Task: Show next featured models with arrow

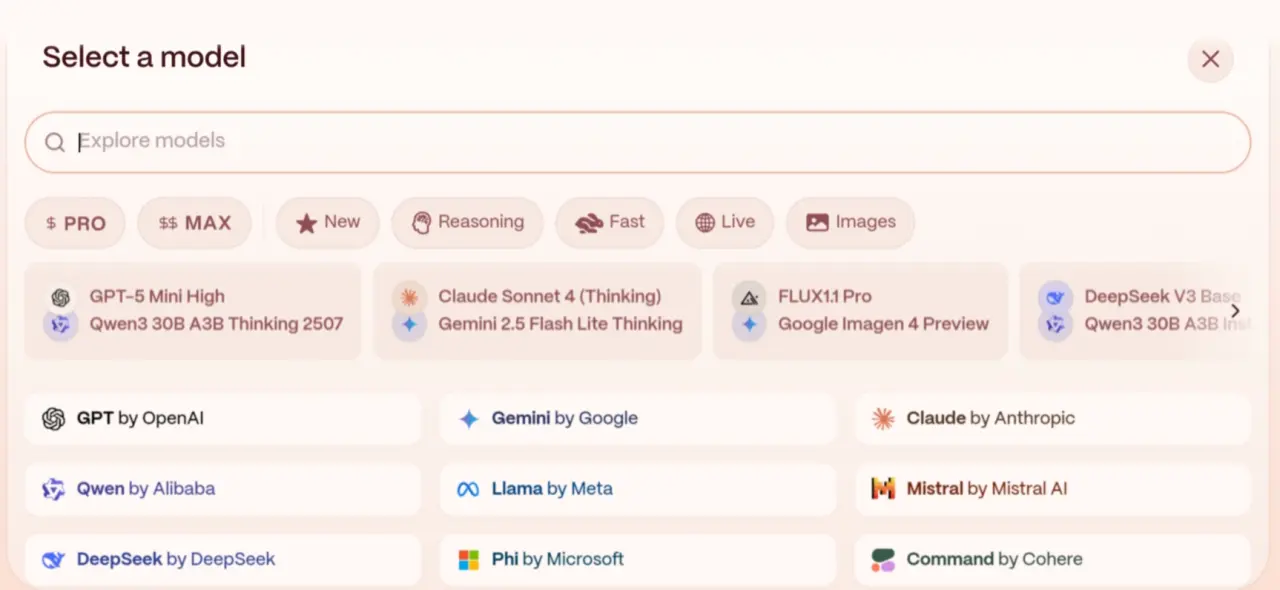Action: point(1235,311)
